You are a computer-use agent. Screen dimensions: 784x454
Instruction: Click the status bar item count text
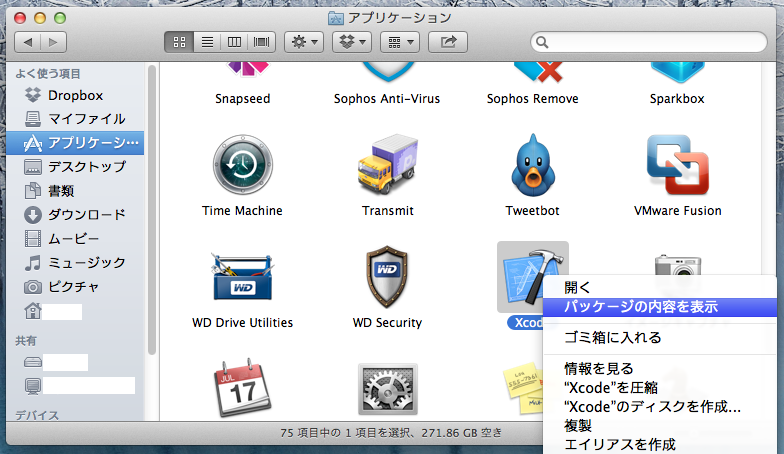tap(391, 433)
